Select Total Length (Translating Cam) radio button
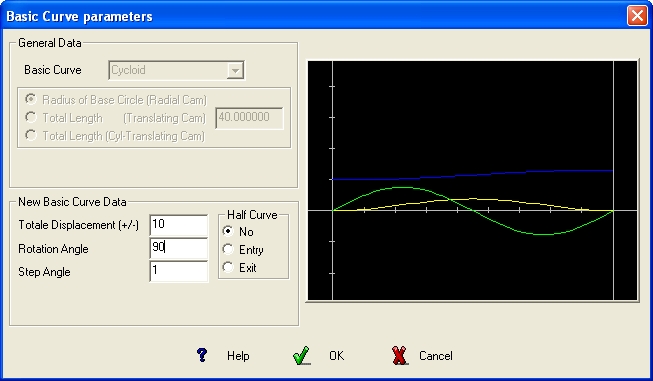Viewport: 653px width, 381px height. click(31, 117)
